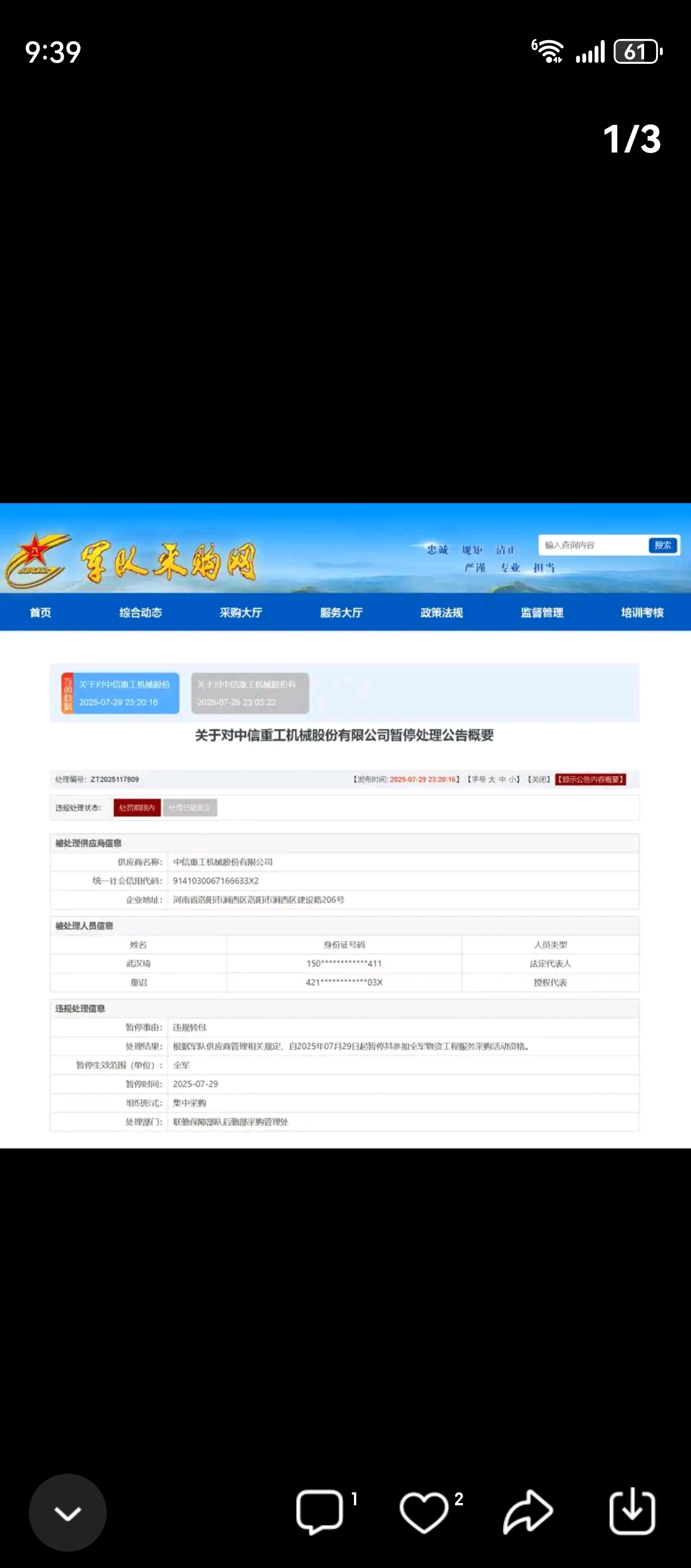Click the 集中采购 value
The image size is (691, 1568).
tap(189, 1103)
